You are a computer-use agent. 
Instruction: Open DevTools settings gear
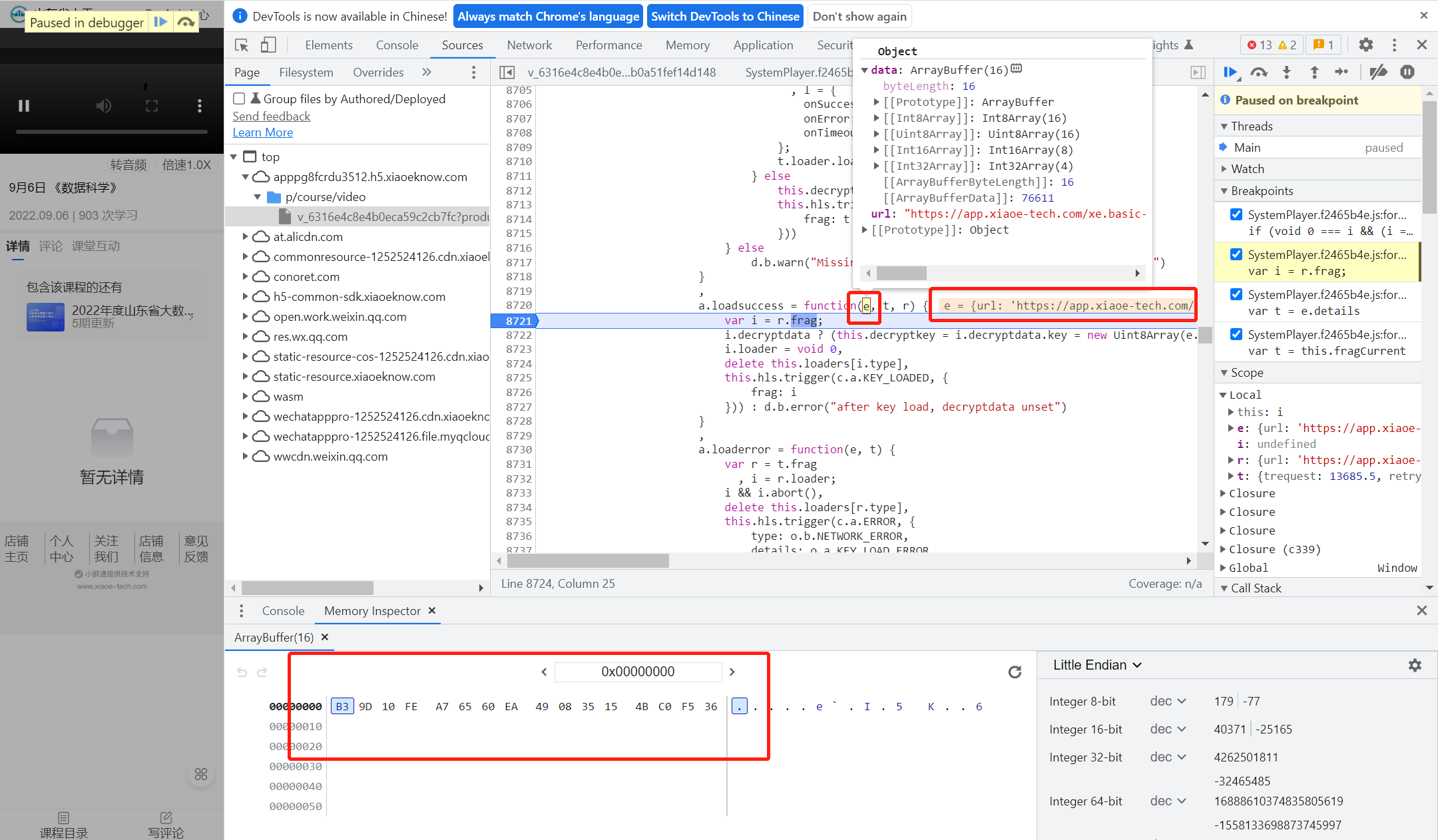coord(1365,45)
